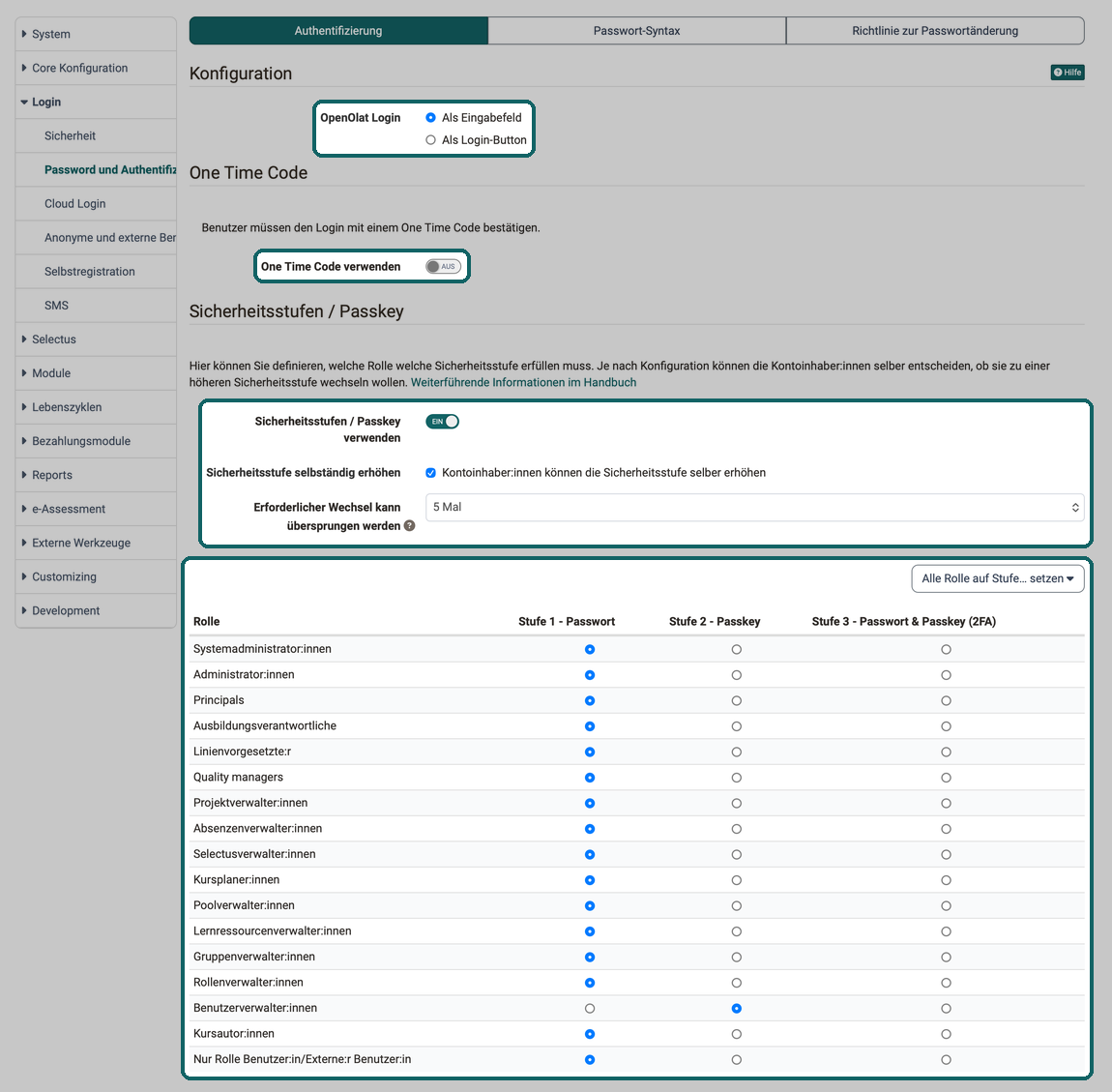Uncheck Kontoinhaber:innen können die Sicherheitsstufe selber erhöhen
This screenshot has width=1112, height=1092.
coord(430,473)
